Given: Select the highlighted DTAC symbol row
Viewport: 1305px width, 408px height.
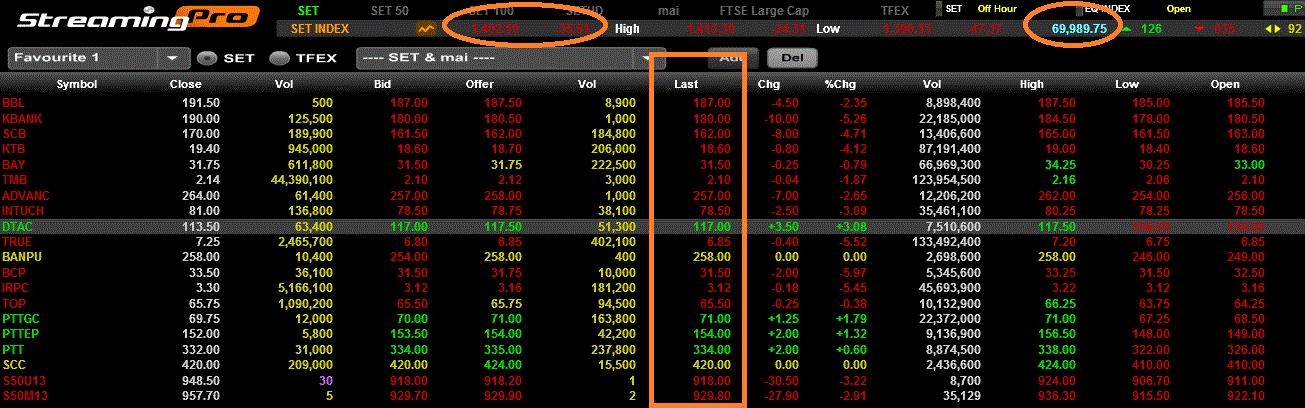Looking at the screenshot, I should point(652,227).
